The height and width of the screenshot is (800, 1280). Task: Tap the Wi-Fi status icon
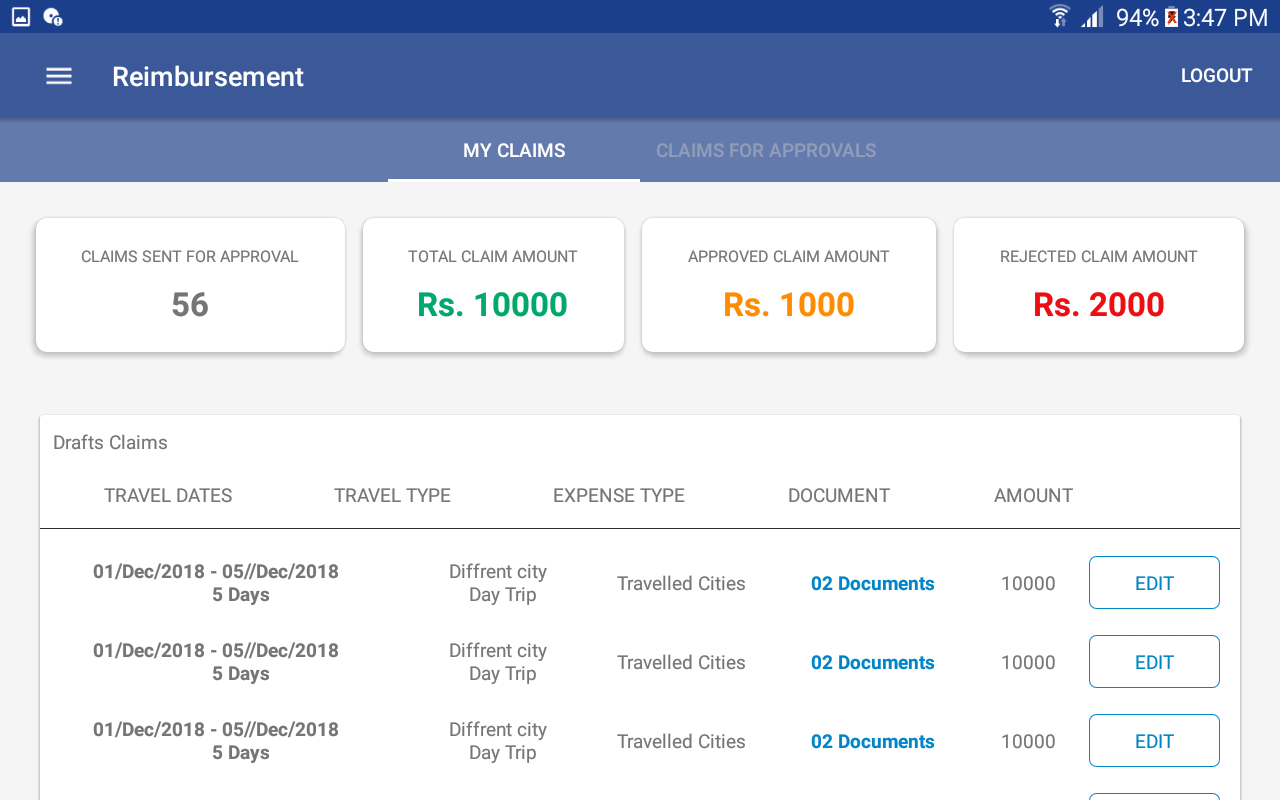point(1059,17)
